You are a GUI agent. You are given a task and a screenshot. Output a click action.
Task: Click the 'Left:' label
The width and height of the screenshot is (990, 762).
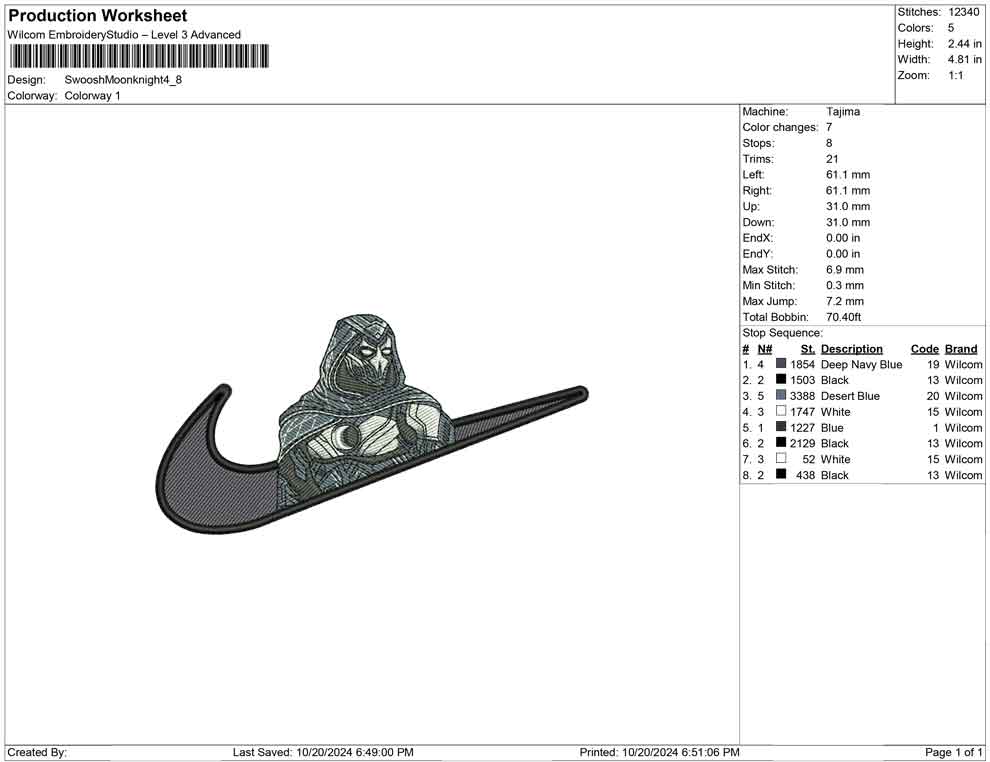point(753,175)
